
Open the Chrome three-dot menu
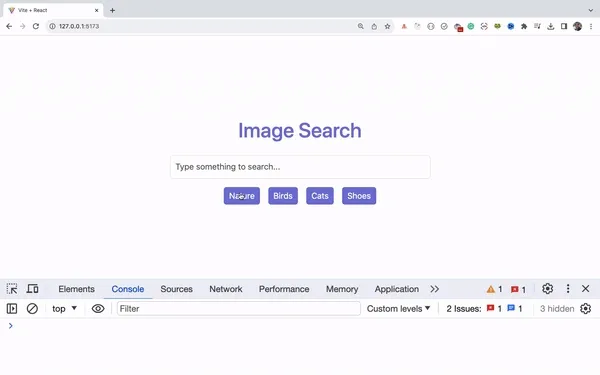pyautogui.click(x=591, y=26)
